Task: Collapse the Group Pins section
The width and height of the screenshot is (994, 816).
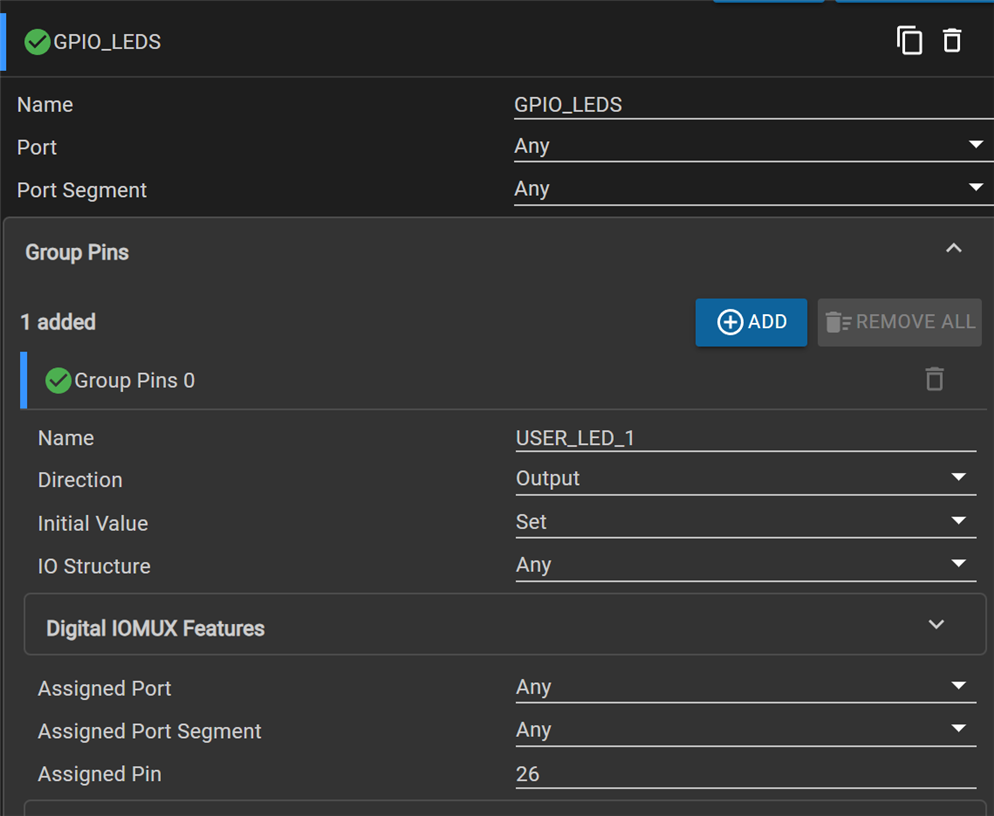Action: tap(953, 249)
